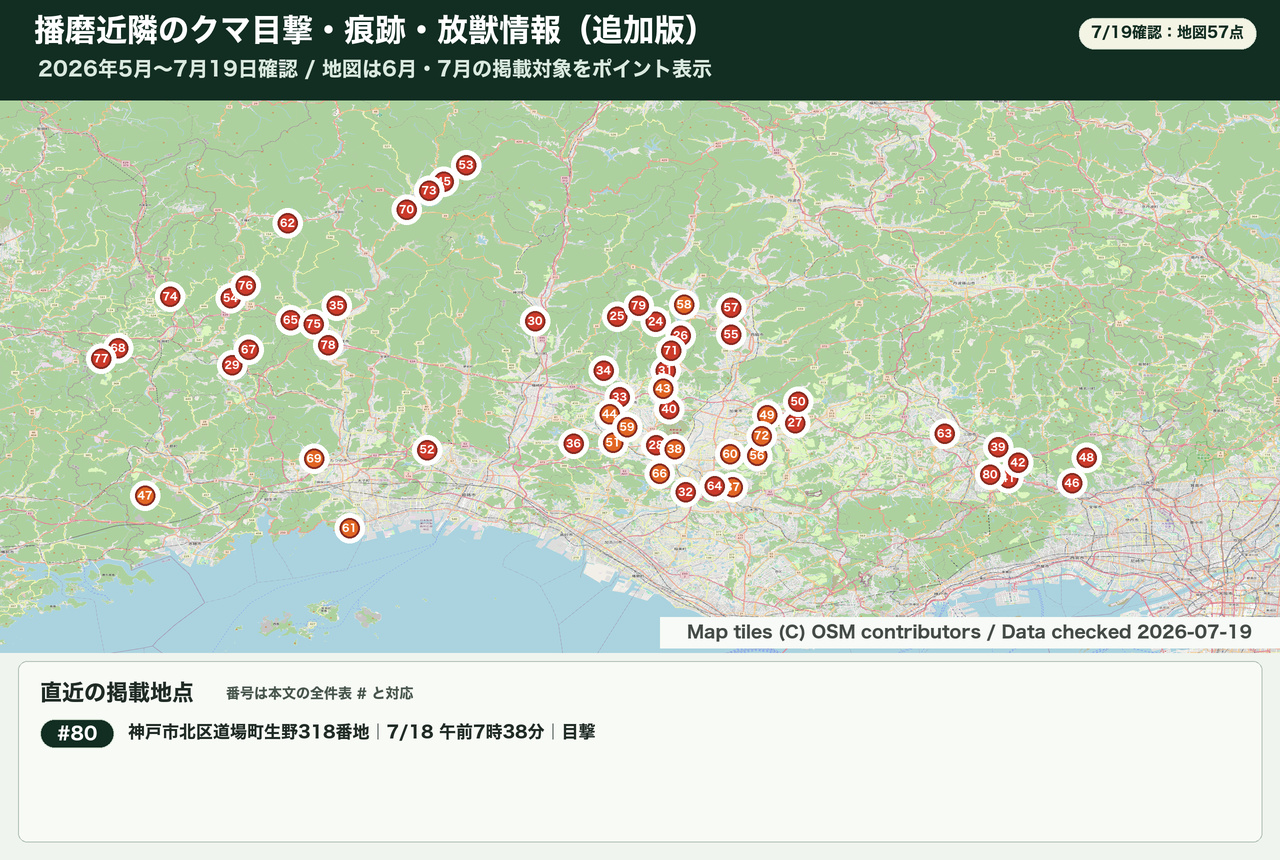Viewport: 1280px width, 860px height.
Task: Click the orange marker 38
Action: tap(675, 450)
